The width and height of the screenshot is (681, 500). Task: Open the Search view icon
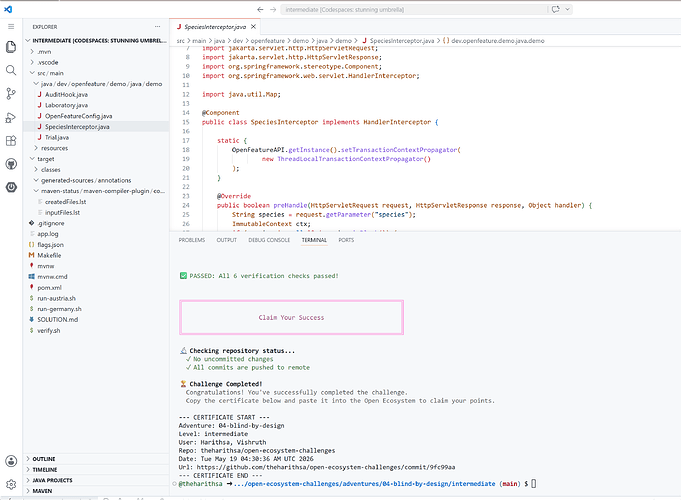11,70
